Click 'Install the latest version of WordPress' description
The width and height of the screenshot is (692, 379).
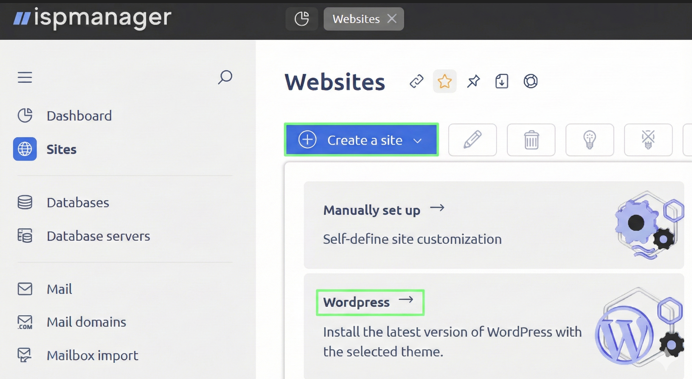(x=452, y=341)
